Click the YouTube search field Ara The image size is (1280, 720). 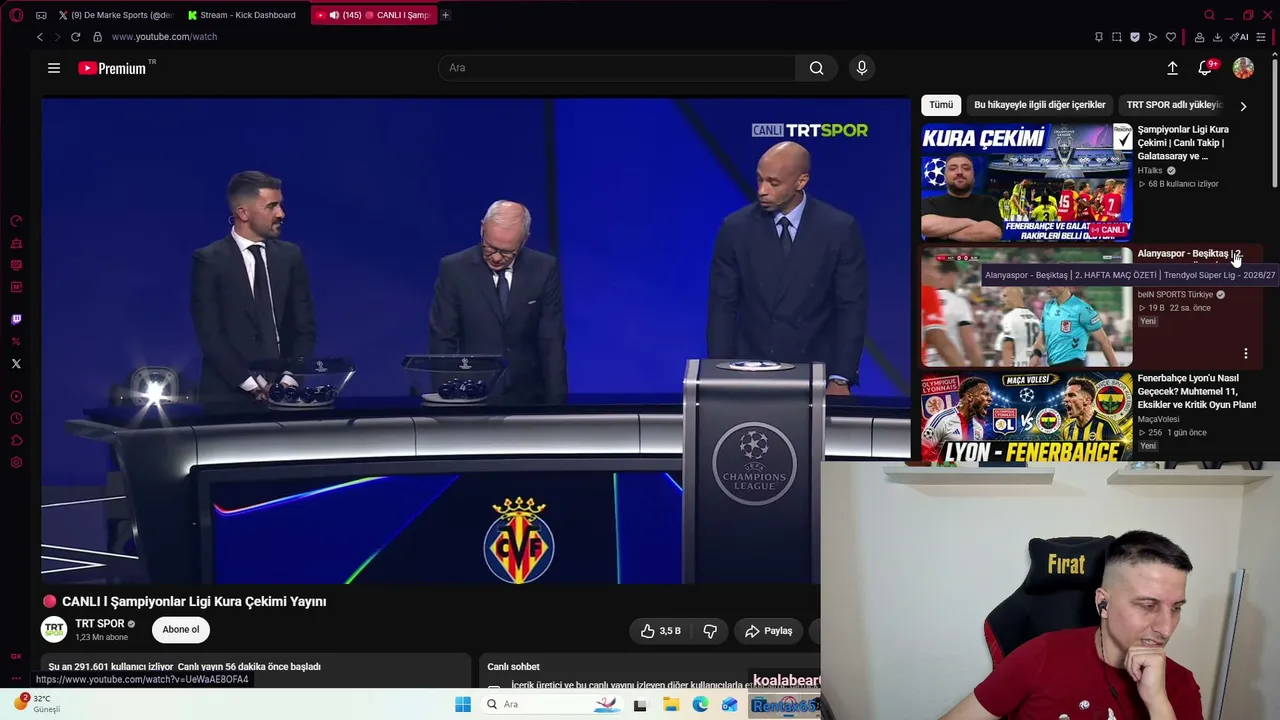617,68
